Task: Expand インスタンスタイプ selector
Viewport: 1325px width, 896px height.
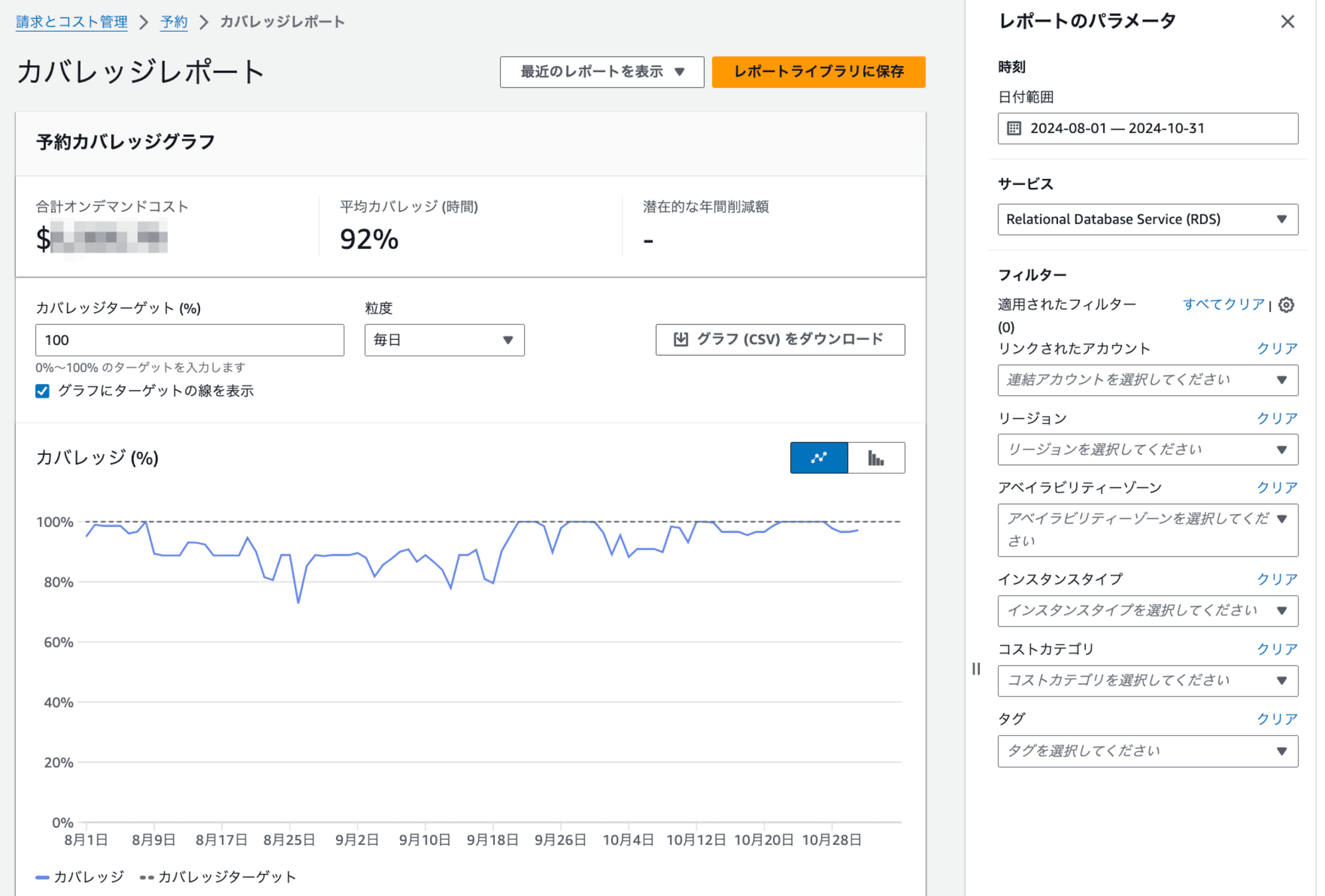Action: point(1147,611)
